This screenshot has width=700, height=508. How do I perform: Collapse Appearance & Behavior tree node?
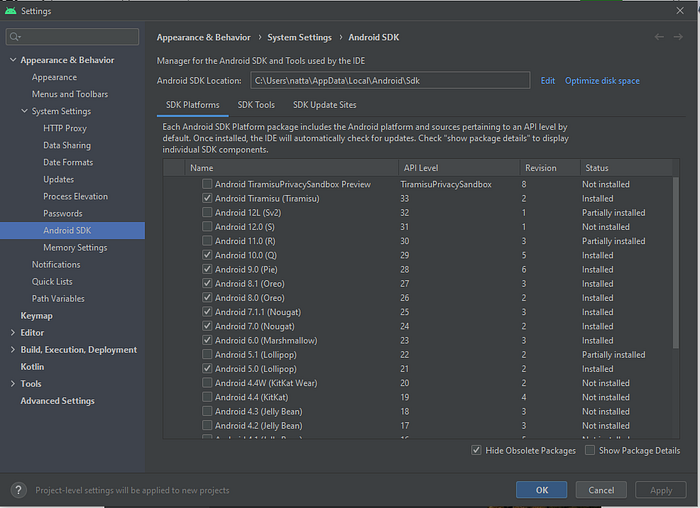click(13, 60)
